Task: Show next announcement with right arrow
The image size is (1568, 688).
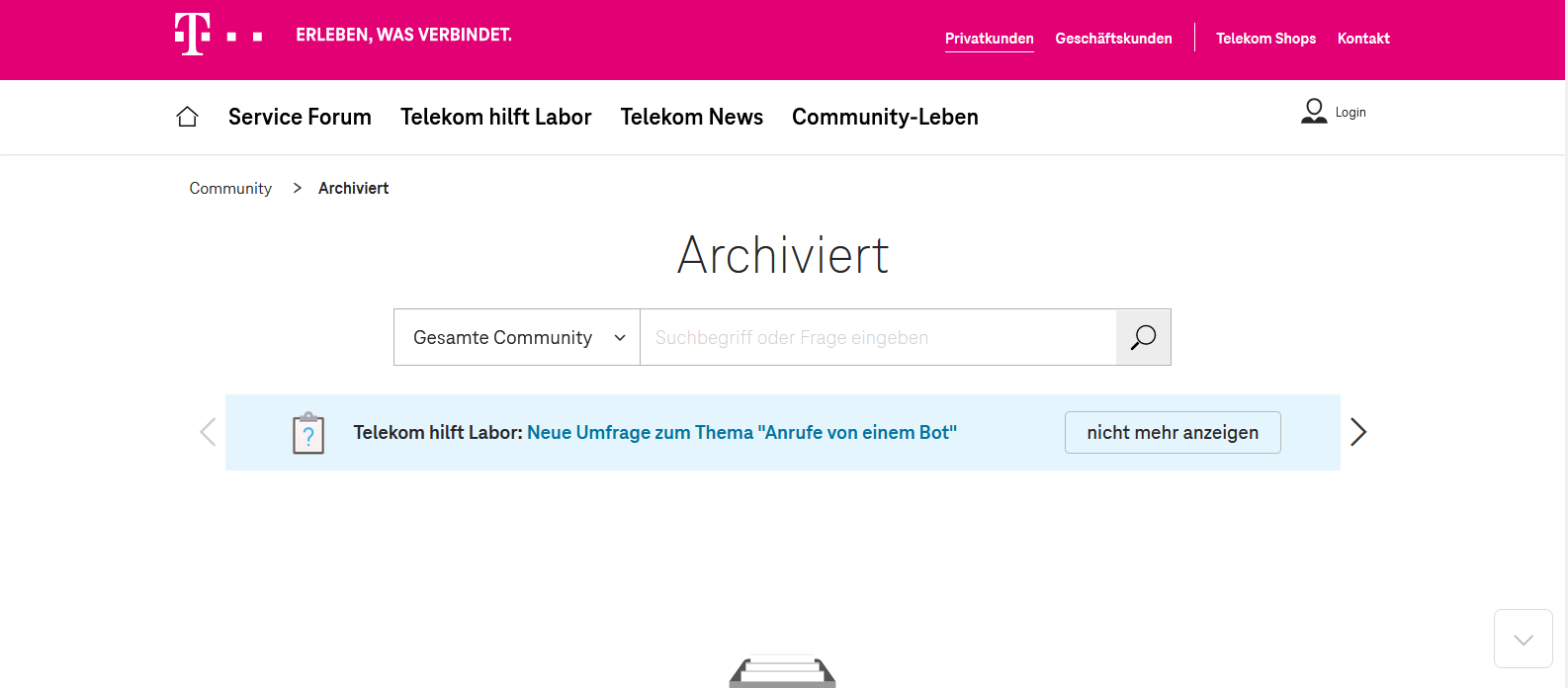Action: tap(1358, 432)
